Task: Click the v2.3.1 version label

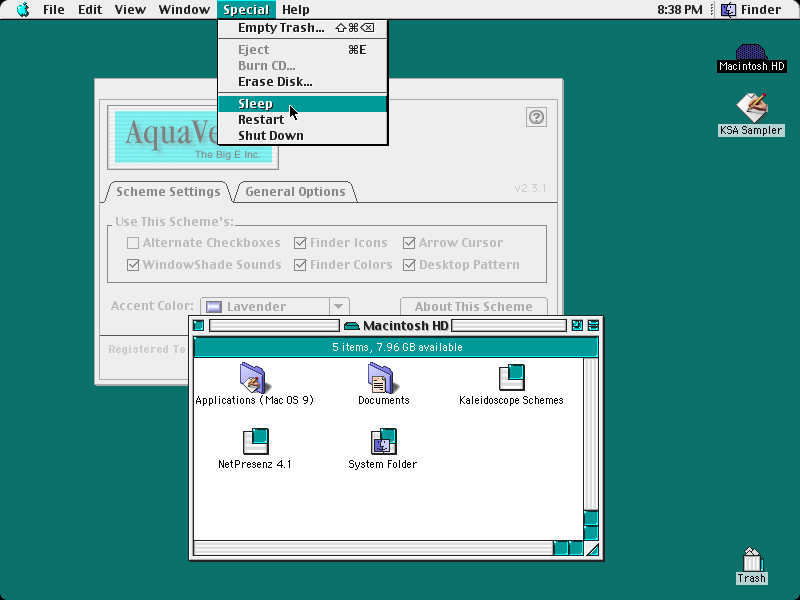Action: [x=530, y=188]
